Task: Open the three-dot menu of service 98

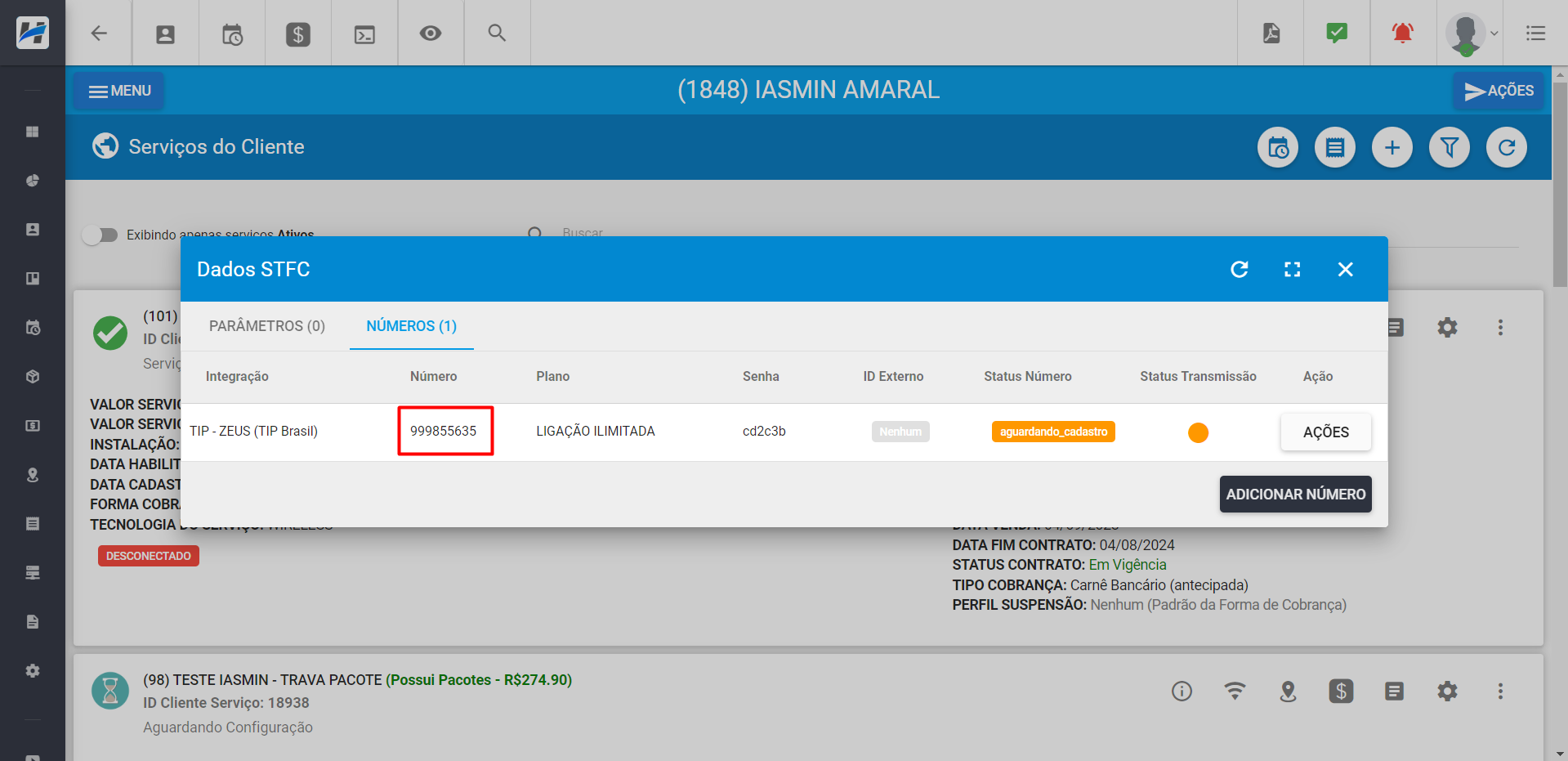Action: pyautogui.click(x=1500, y=692)
